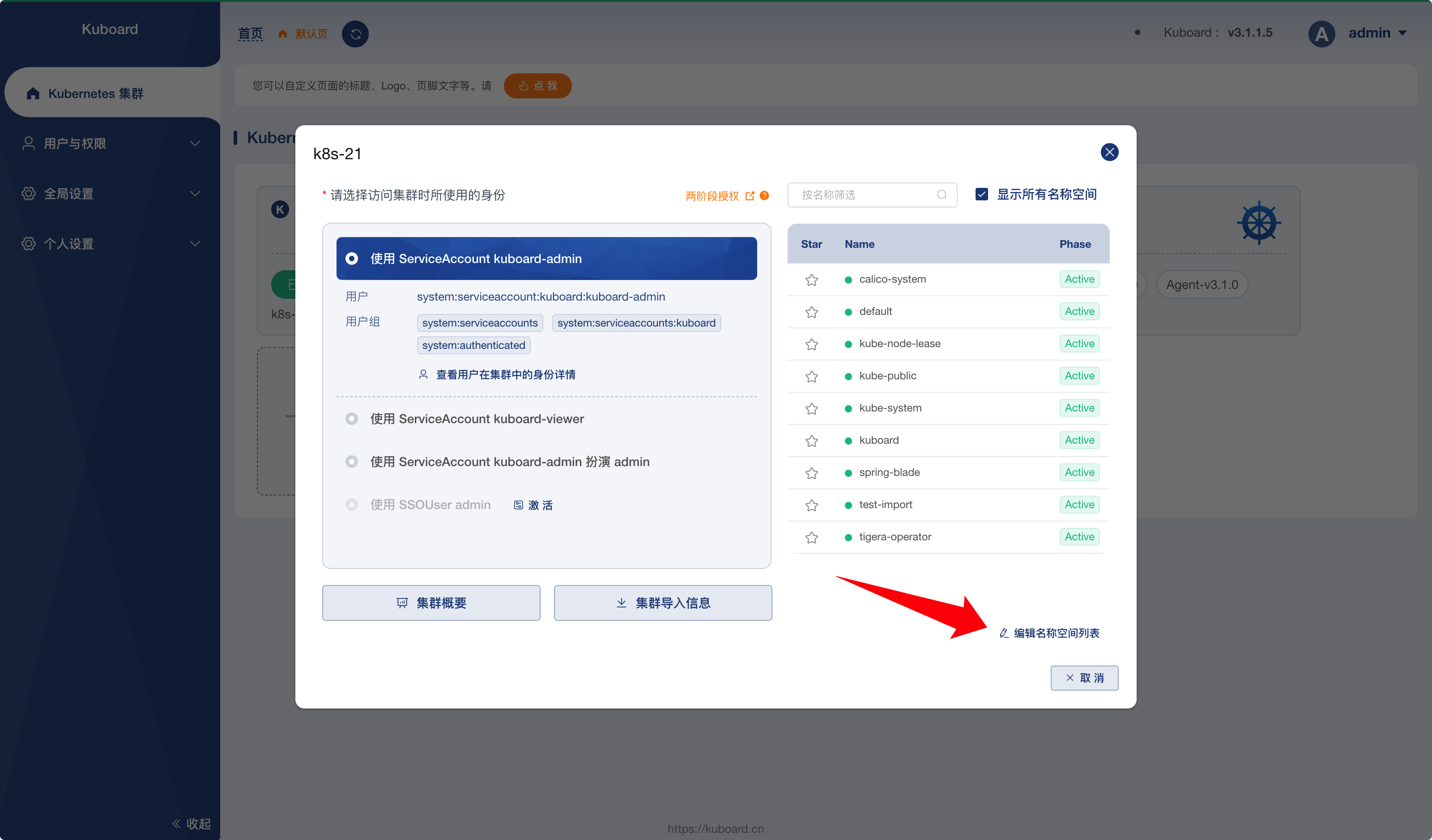Click the orange help icon beside 两阶段授权
This screenshot has height=840, width=1432.
click(x=764, y=195)
